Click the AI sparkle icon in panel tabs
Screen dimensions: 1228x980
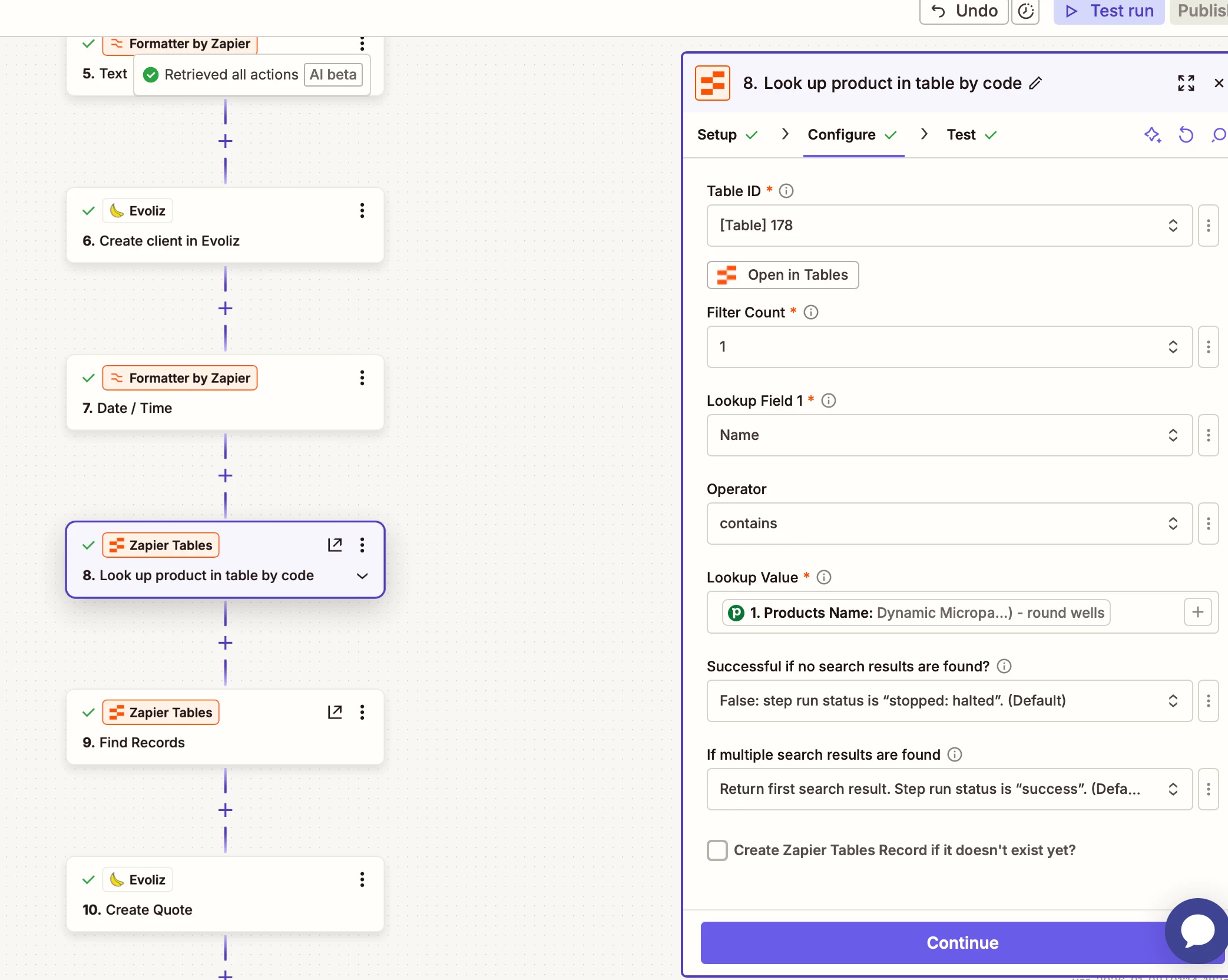click(x=1152, y=135)
